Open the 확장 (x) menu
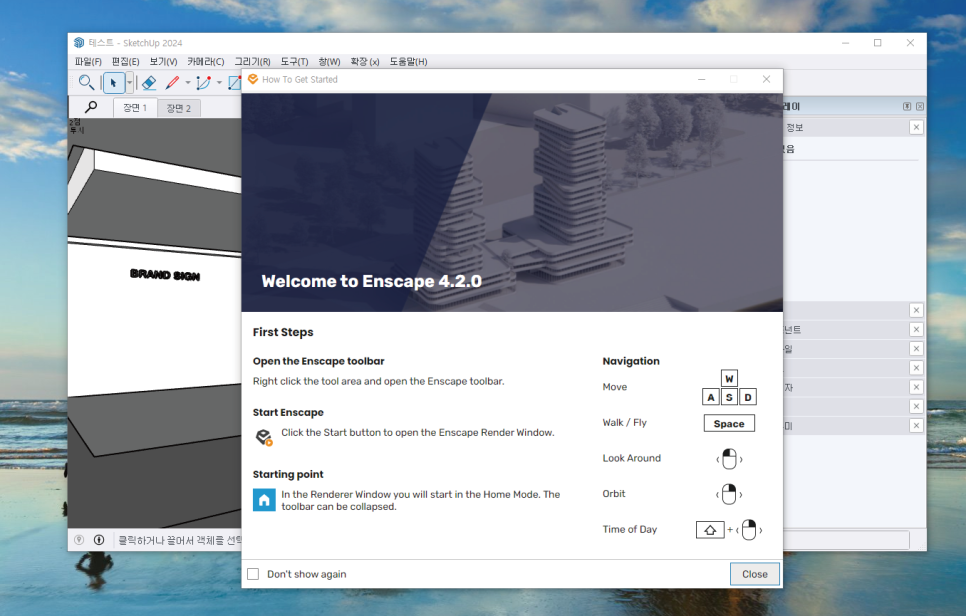This screenshot has width=966, height=616. click(x=365, y=62)
